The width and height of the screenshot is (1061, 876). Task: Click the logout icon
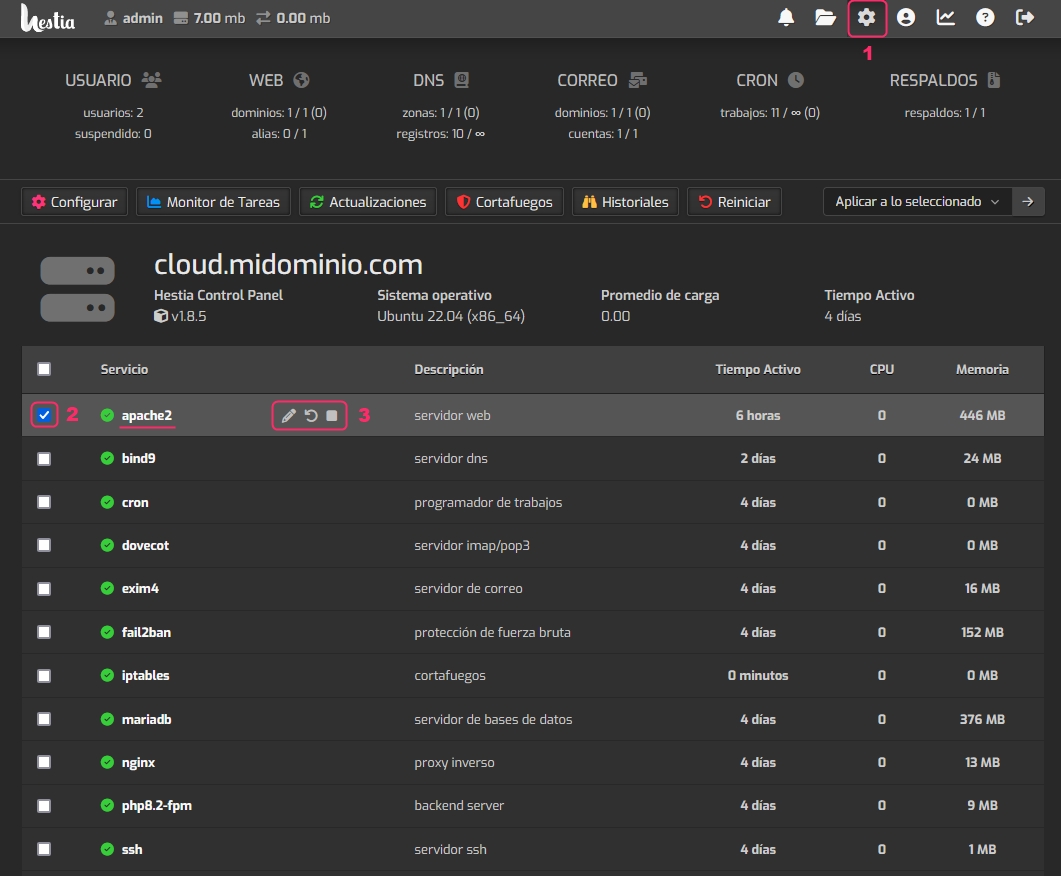(x=1025, y=17)
